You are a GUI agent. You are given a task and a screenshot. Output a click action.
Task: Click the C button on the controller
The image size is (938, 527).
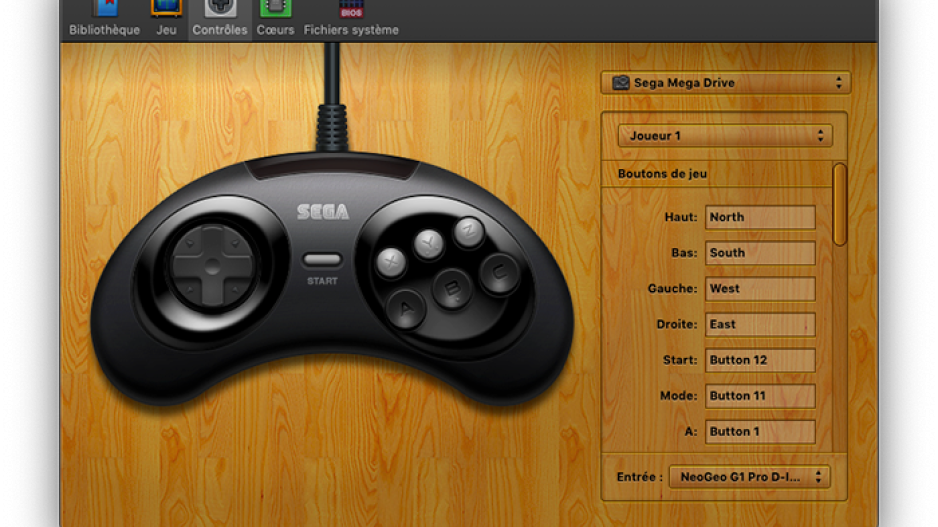[499, 273]
